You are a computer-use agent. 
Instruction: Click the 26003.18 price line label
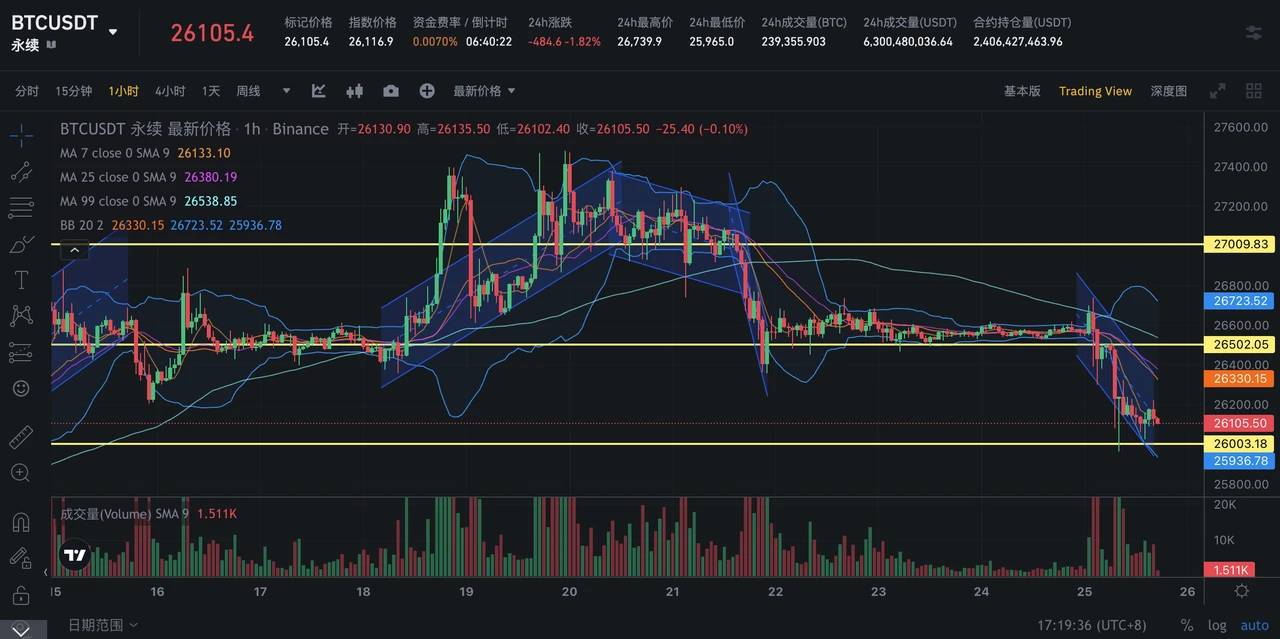[x=1241, y=444]
